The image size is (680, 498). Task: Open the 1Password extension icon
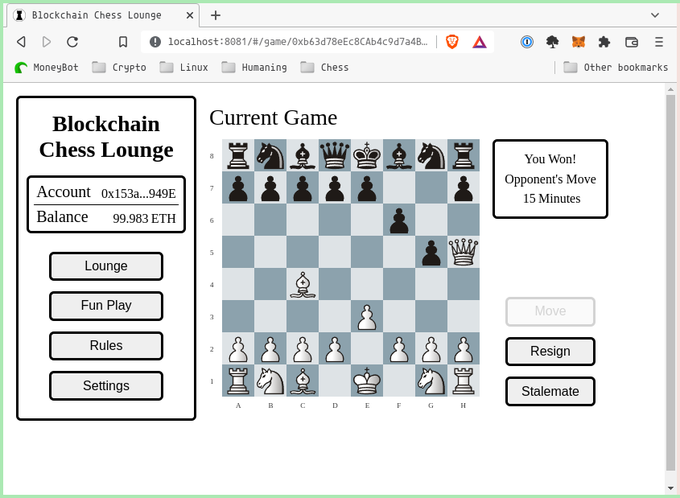point(527,42)
